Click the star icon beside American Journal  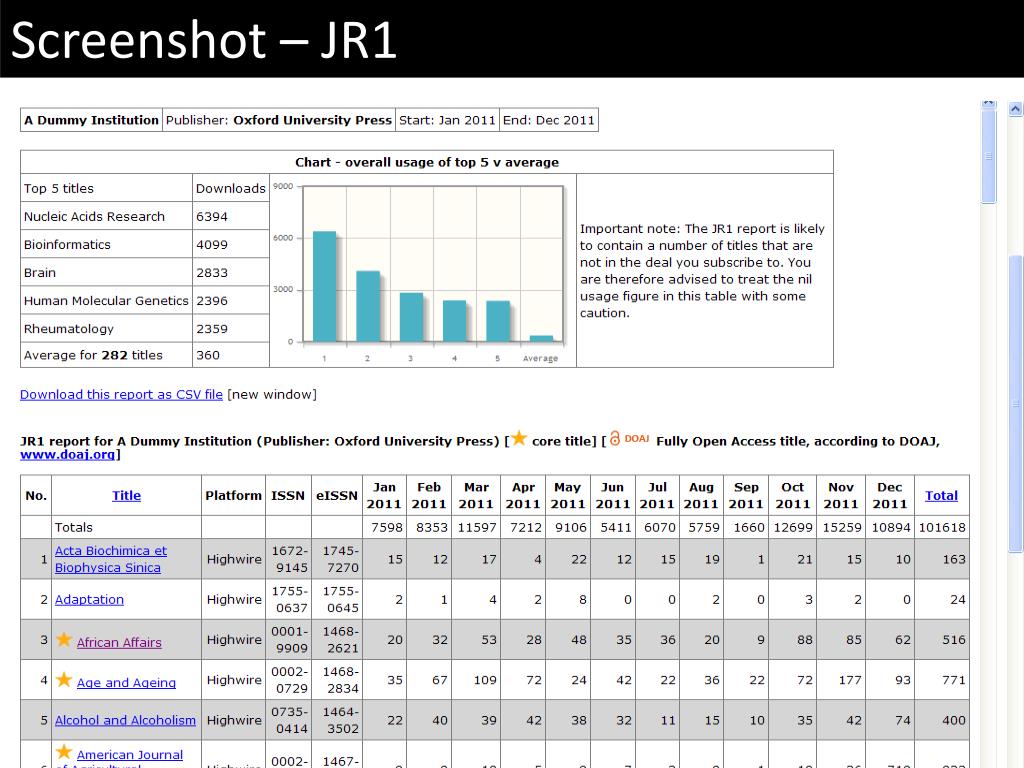tap(63, 752)
